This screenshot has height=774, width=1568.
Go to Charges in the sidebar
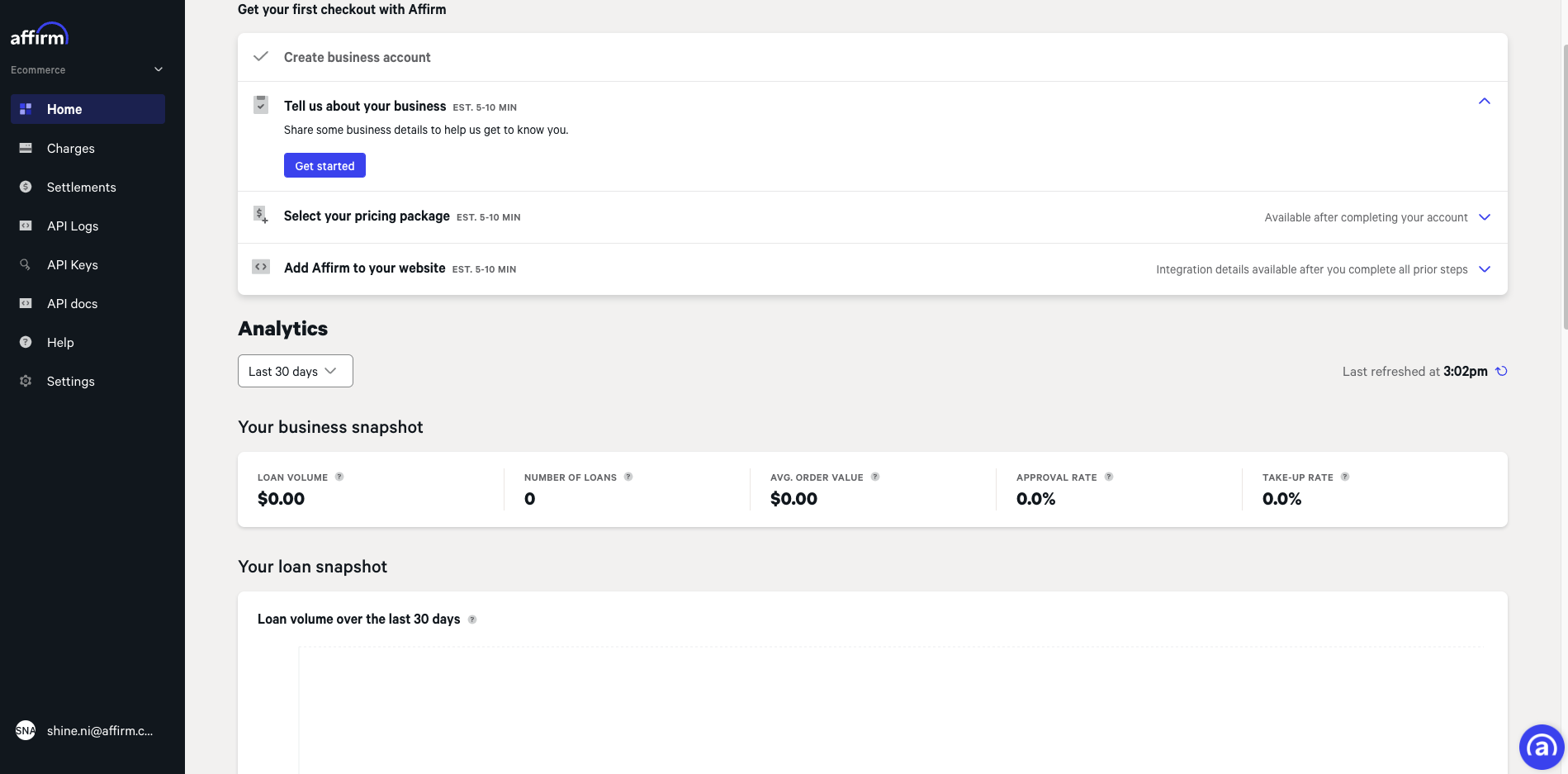71,149
